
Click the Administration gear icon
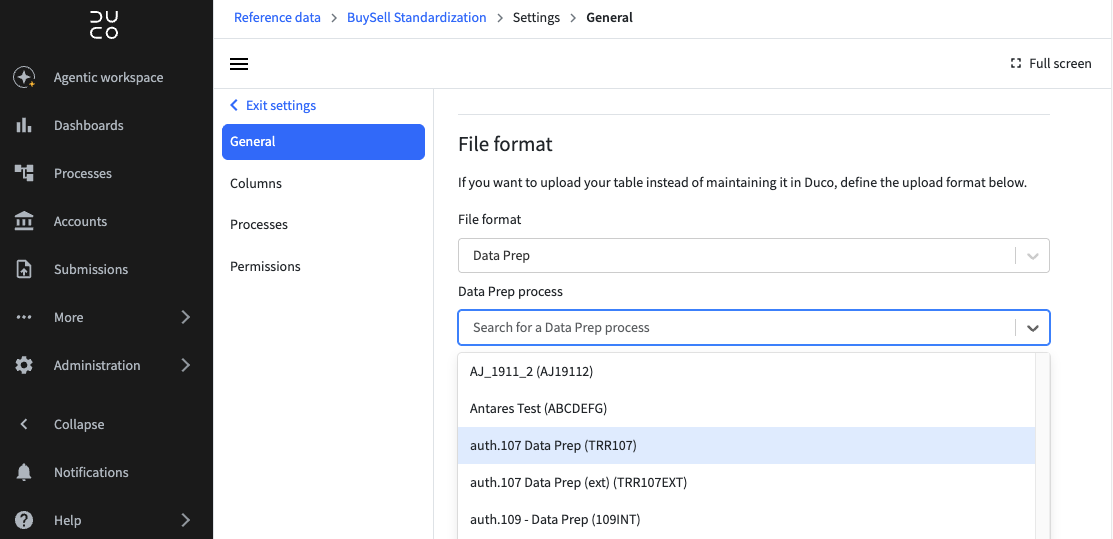24,365
